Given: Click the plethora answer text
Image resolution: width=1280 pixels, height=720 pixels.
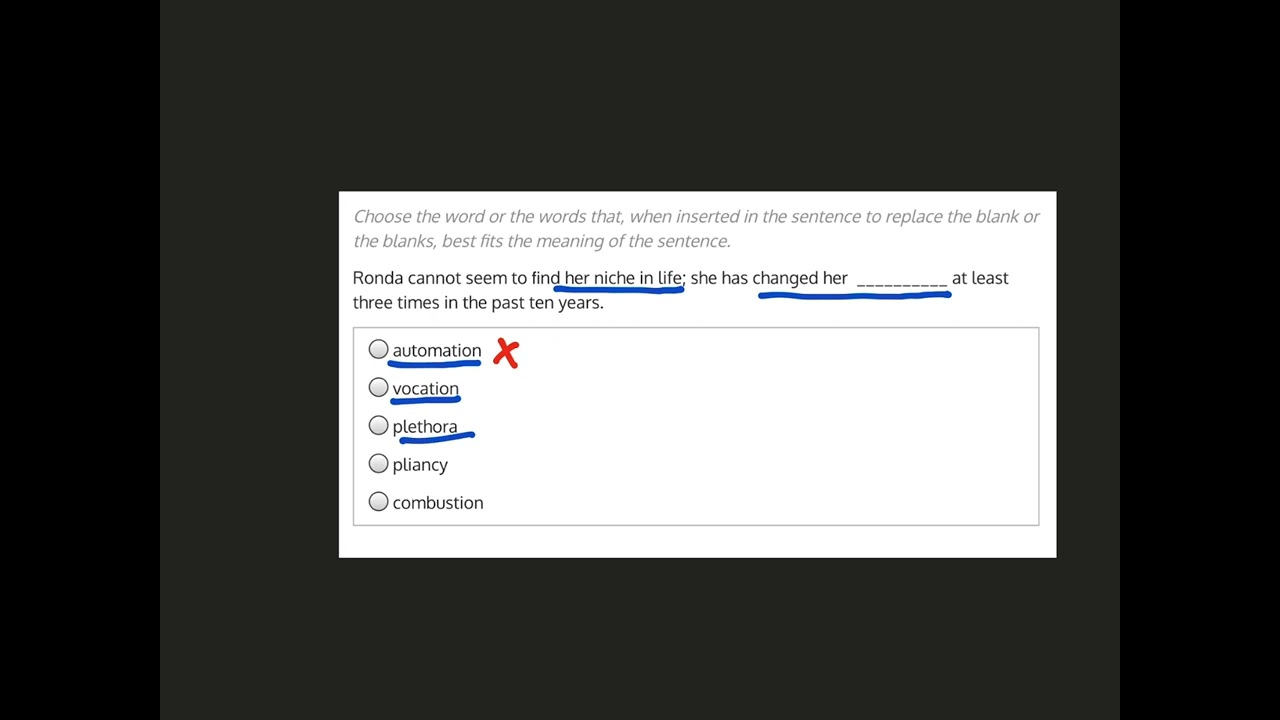Looking at the screenshot, I should pos(424,427).
